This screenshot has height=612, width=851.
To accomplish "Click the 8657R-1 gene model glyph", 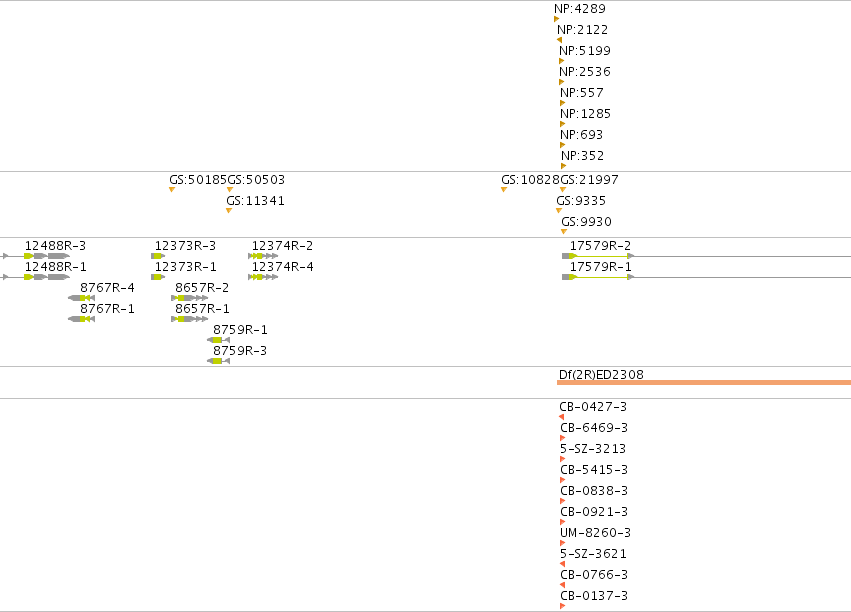I will click(189, 319).
